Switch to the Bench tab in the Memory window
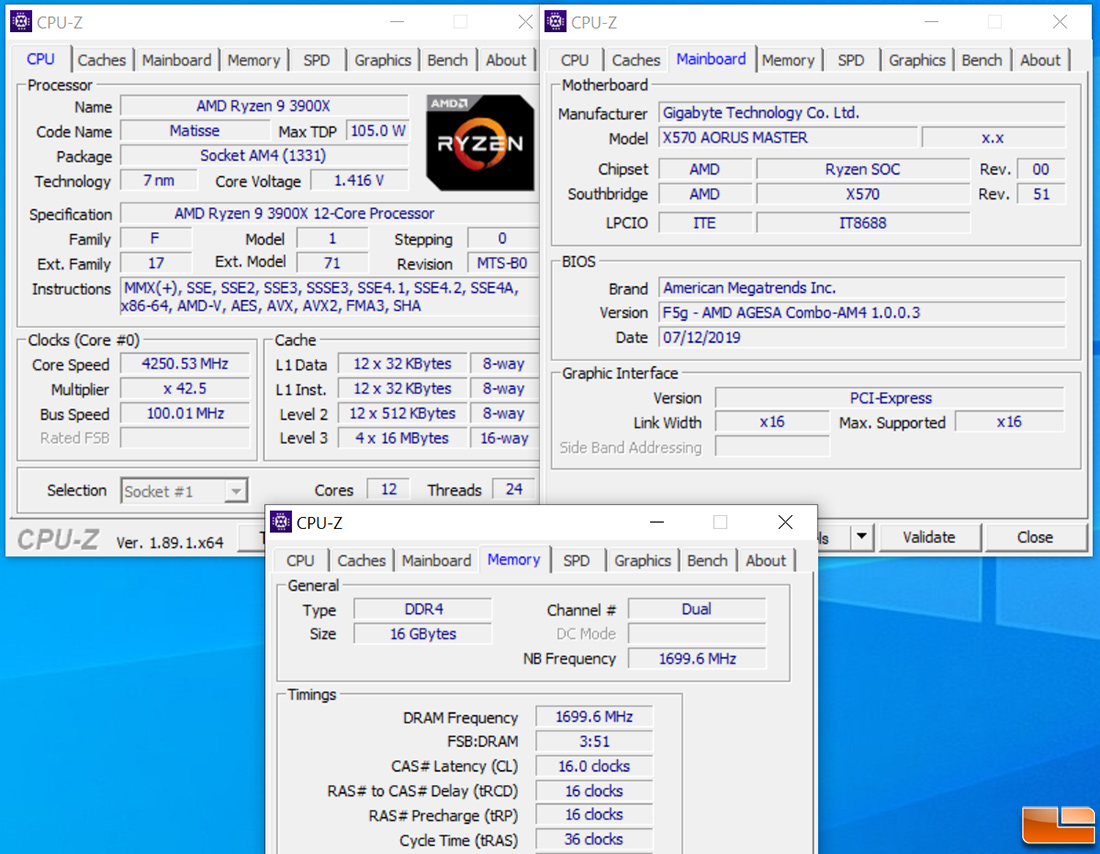The width and height of the screenshot is (1100, 854). coord(707,561)
